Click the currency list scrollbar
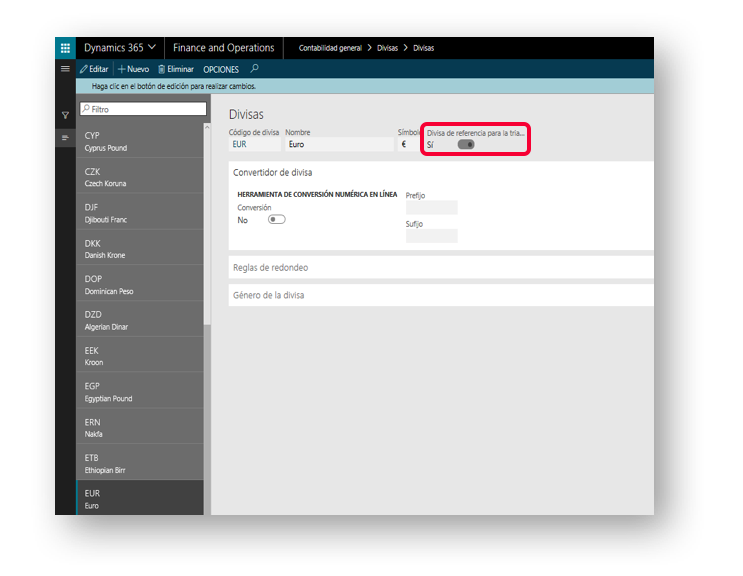 point(207,227)
